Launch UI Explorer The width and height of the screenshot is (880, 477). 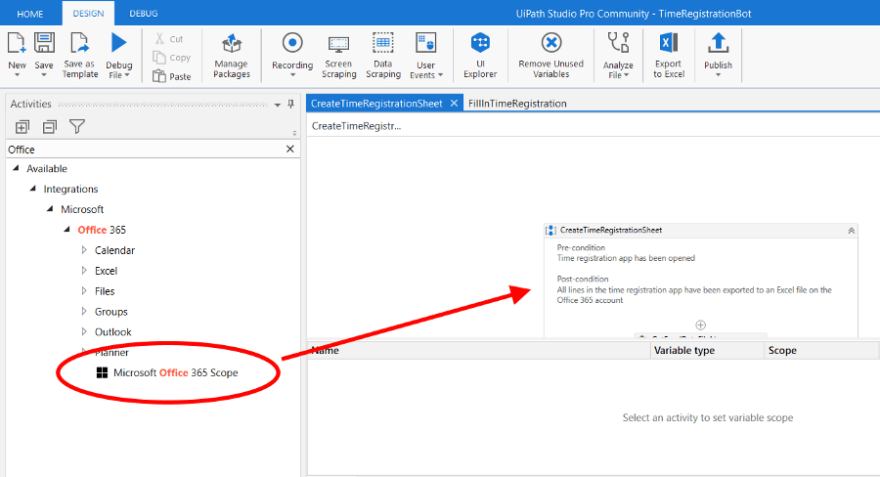(x=480, y=56)
